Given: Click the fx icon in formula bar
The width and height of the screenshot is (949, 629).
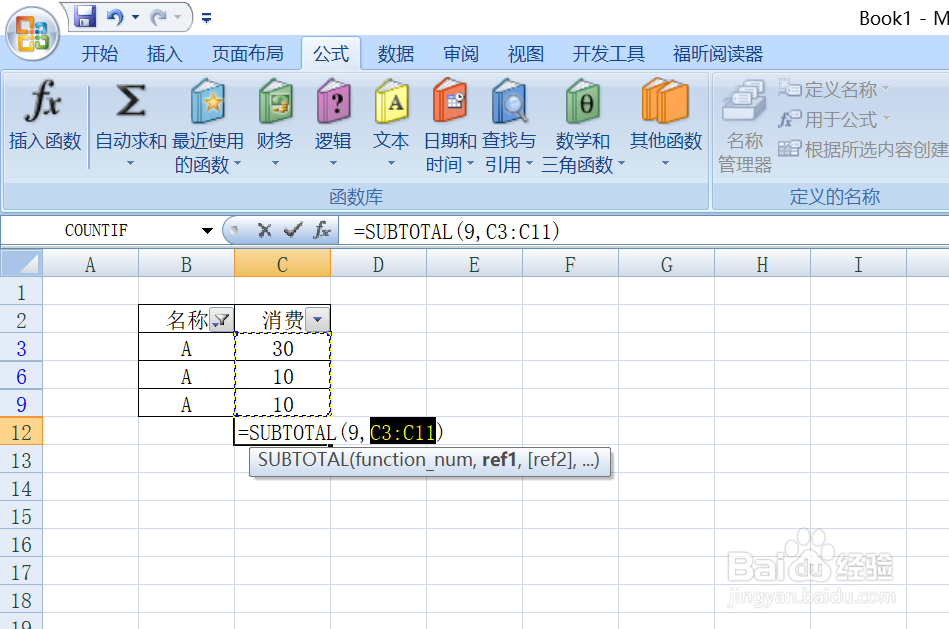Looking at the screenshot, I should [320, 230].
